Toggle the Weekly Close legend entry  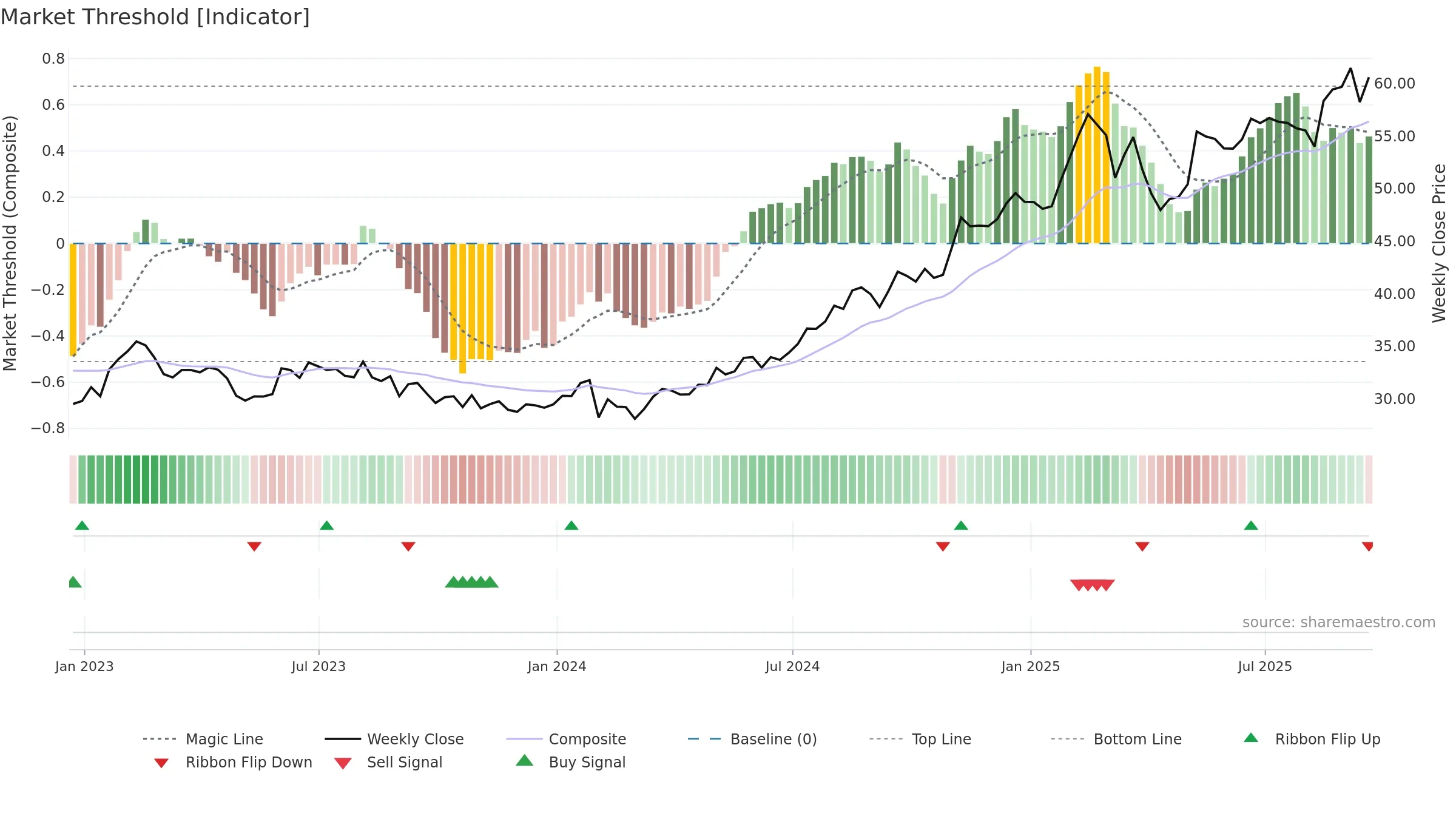coord(394,739)
